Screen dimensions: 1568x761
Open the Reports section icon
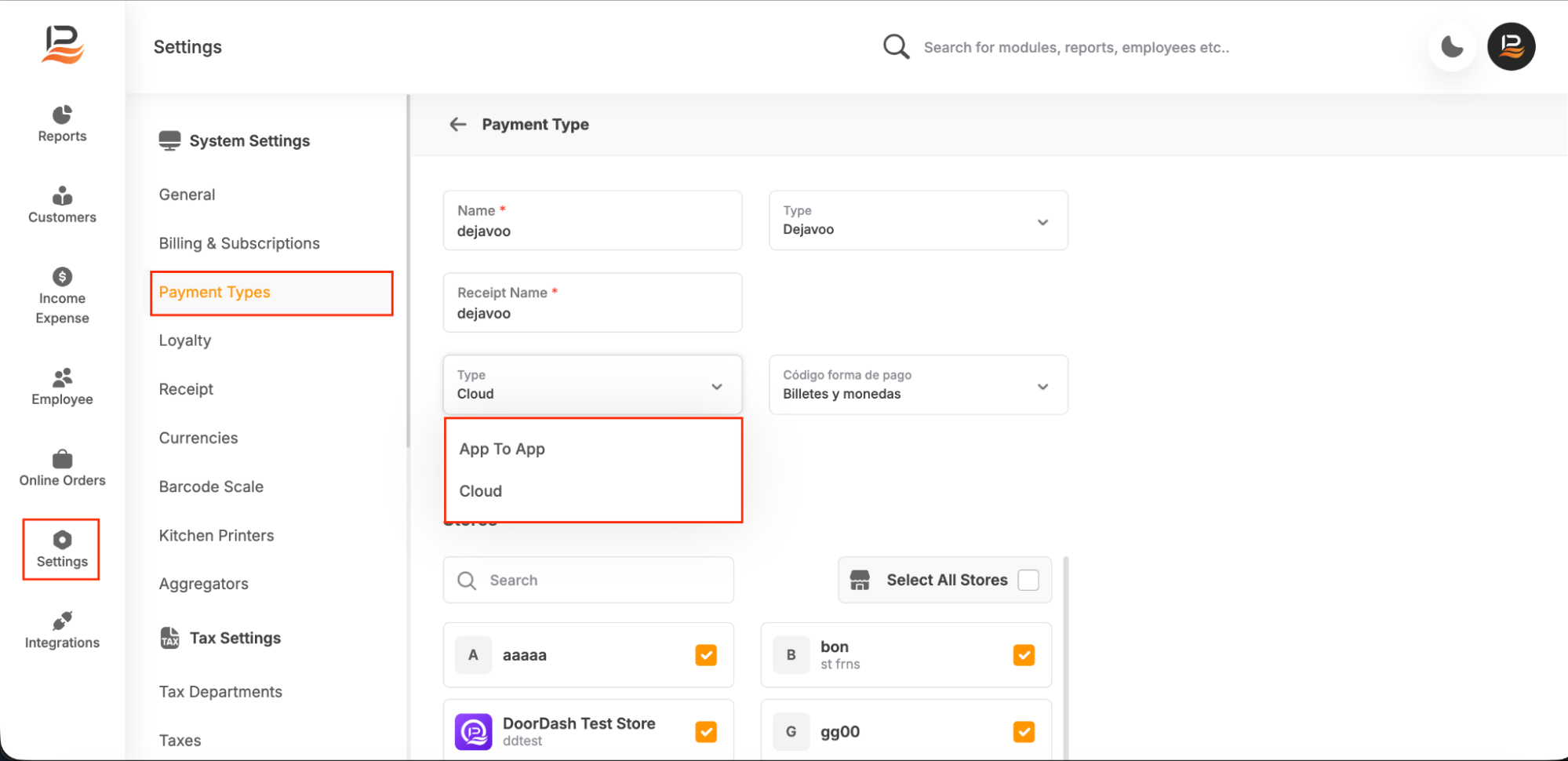62,115
